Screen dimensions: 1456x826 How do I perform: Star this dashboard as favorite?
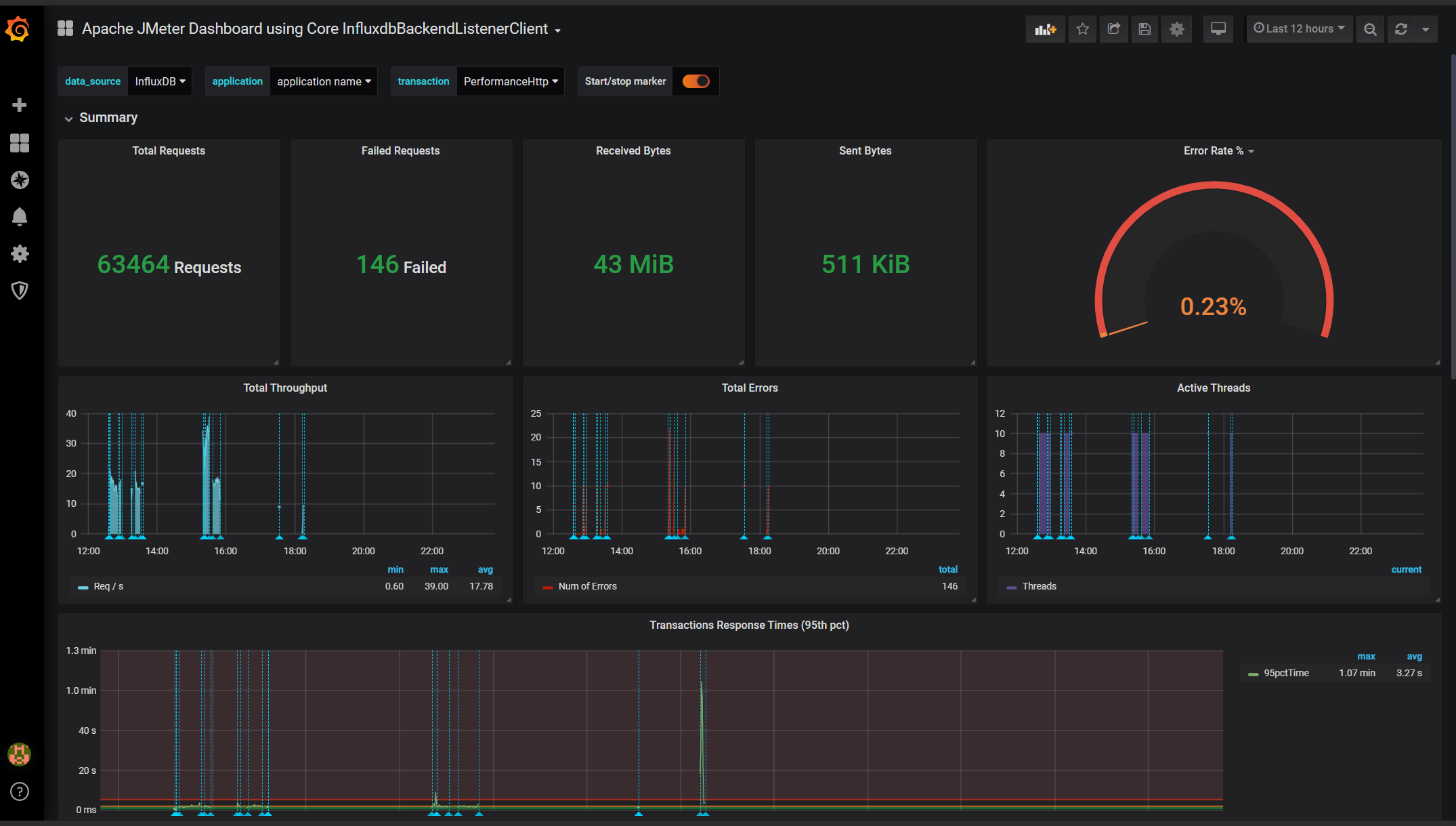pyautogui.click(x=1082, y=29)
